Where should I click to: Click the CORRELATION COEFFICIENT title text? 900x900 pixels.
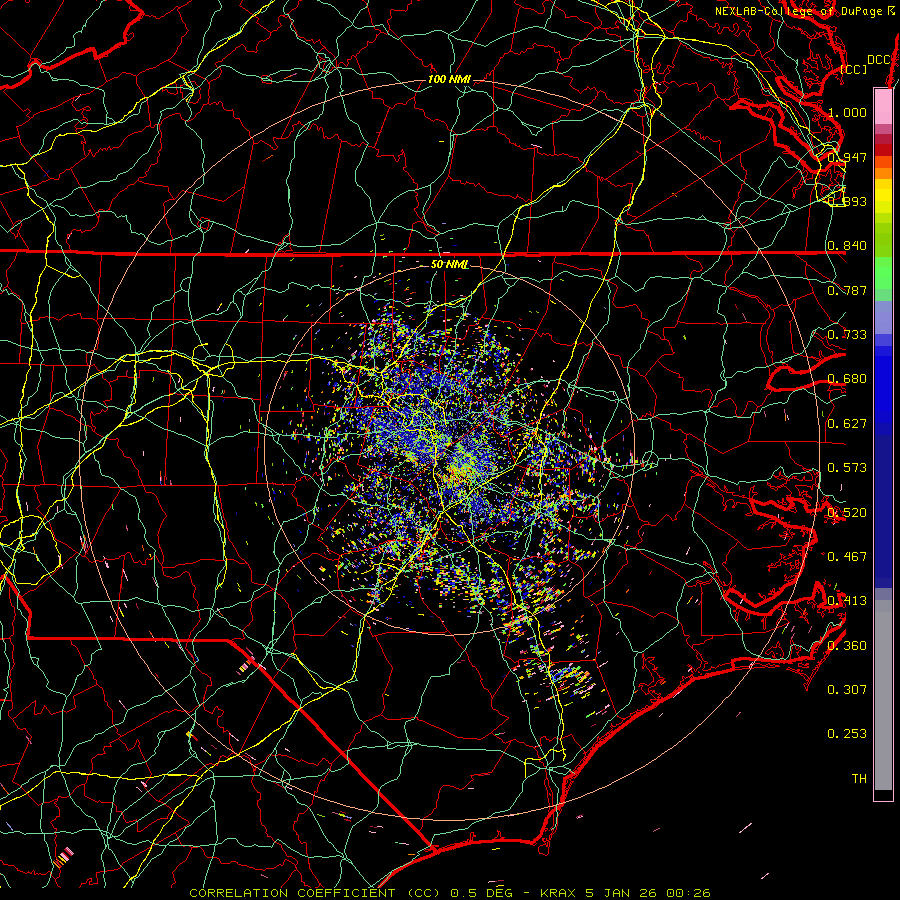(x=292, y=893)
